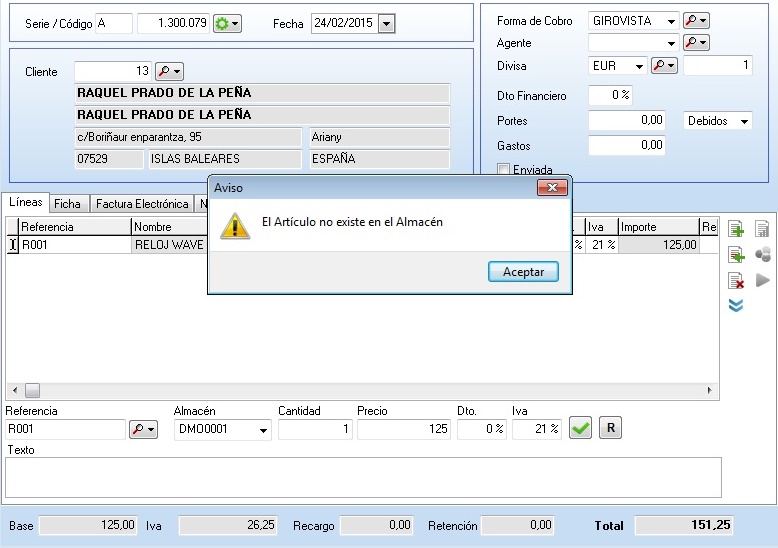
Task: Click the client search magnifier icon
Action: pyautogui.click(x=170, y=72)
